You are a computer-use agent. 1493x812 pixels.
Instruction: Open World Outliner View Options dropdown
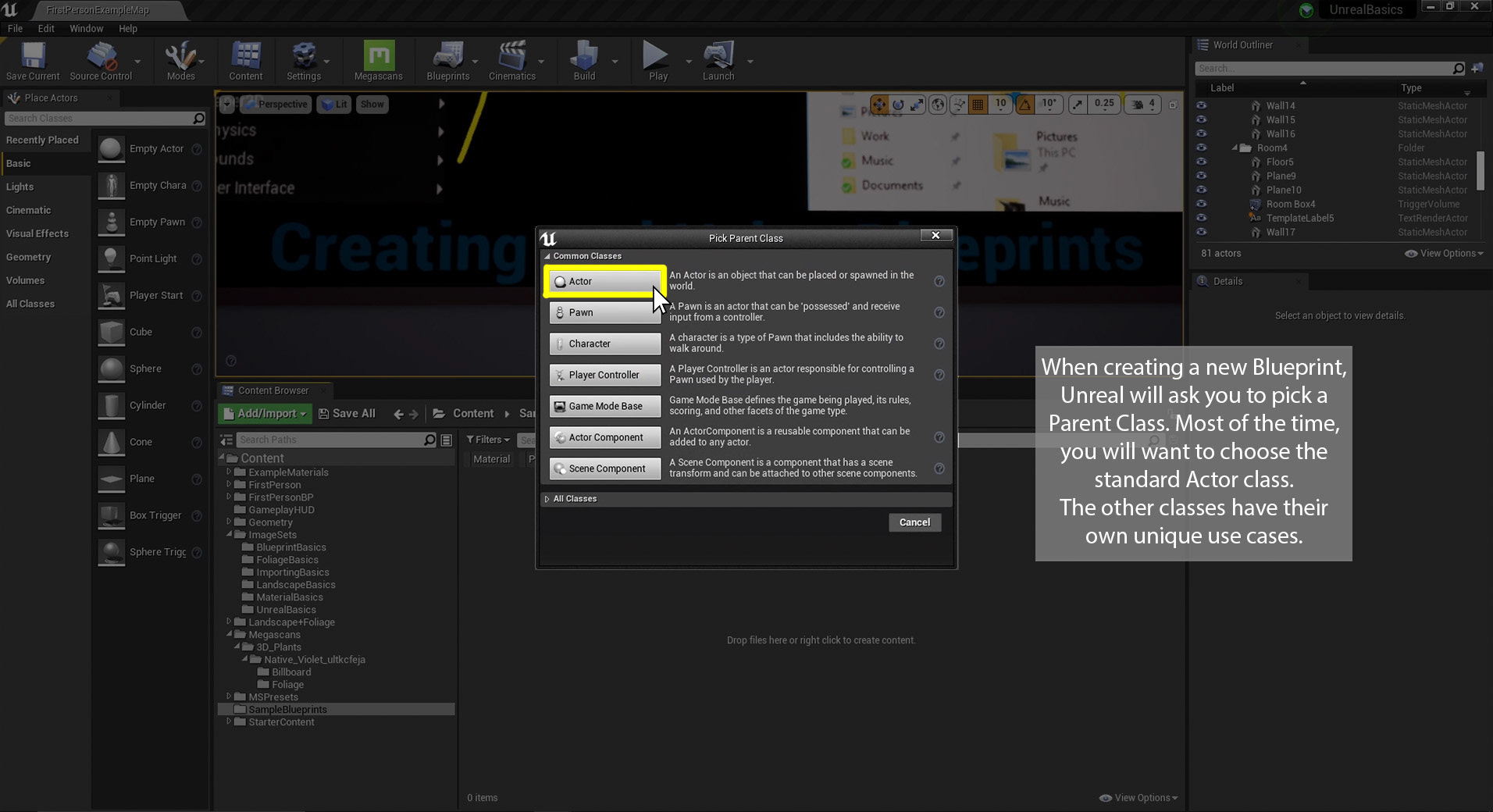(x=1444, y=254)
